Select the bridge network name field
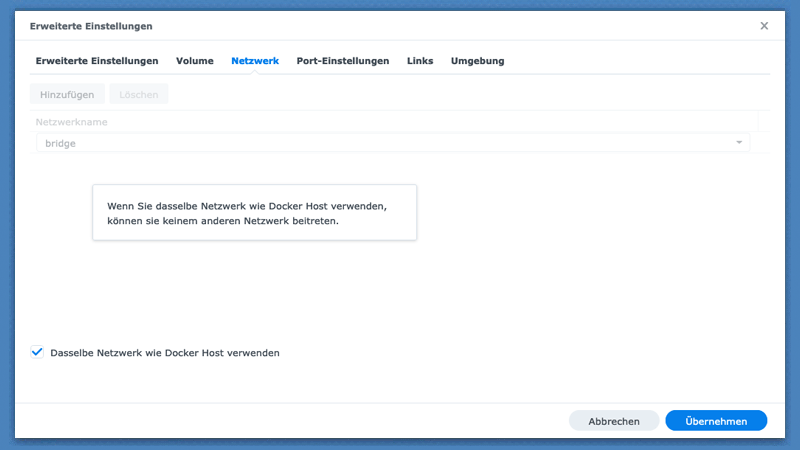800x450 pixels. pos(380,143)
